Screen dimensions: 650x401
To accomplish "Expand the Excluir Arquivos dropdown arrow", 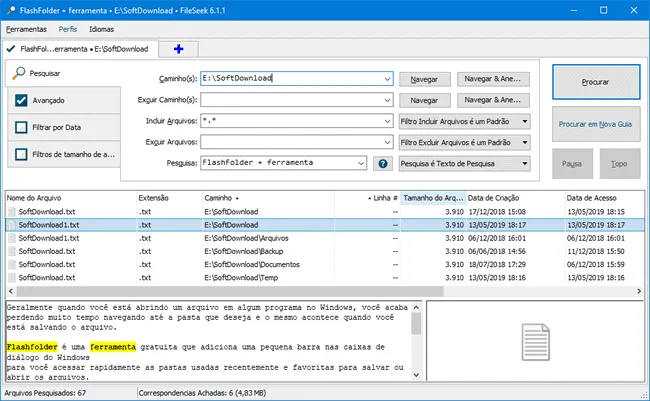I will [x=387, y=142].
